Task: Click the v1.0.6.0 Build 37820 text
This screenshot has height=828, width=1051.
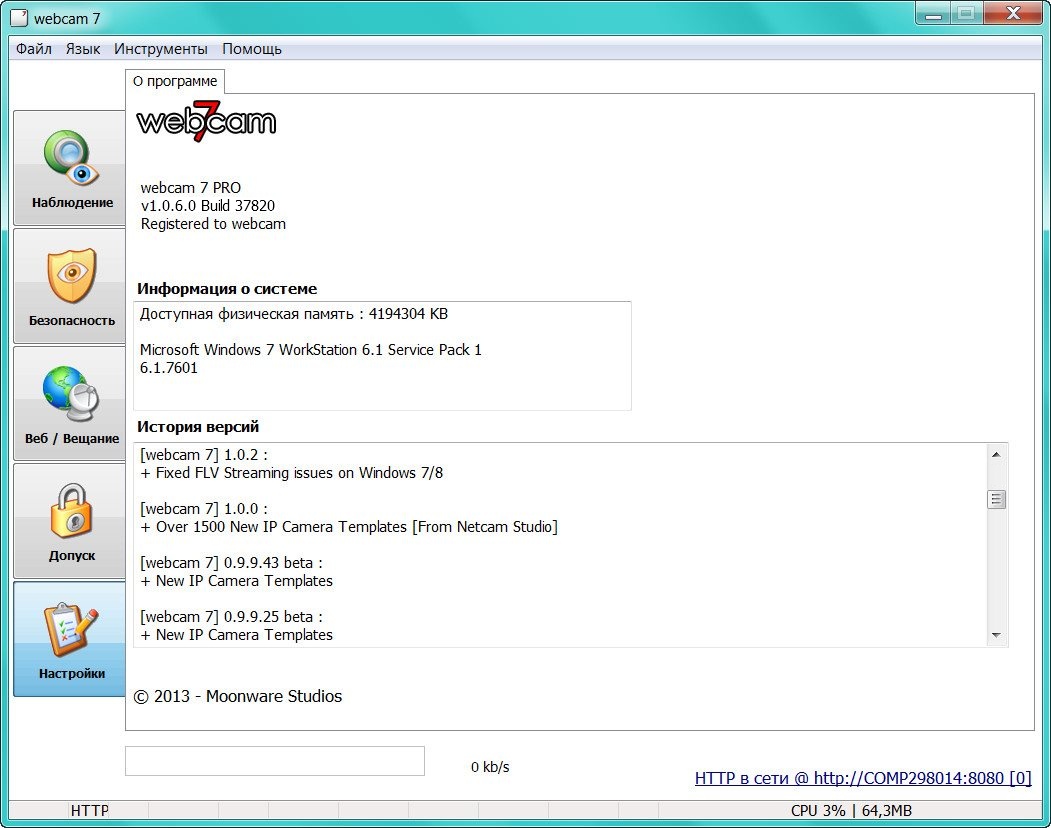Action: (208, 206)
